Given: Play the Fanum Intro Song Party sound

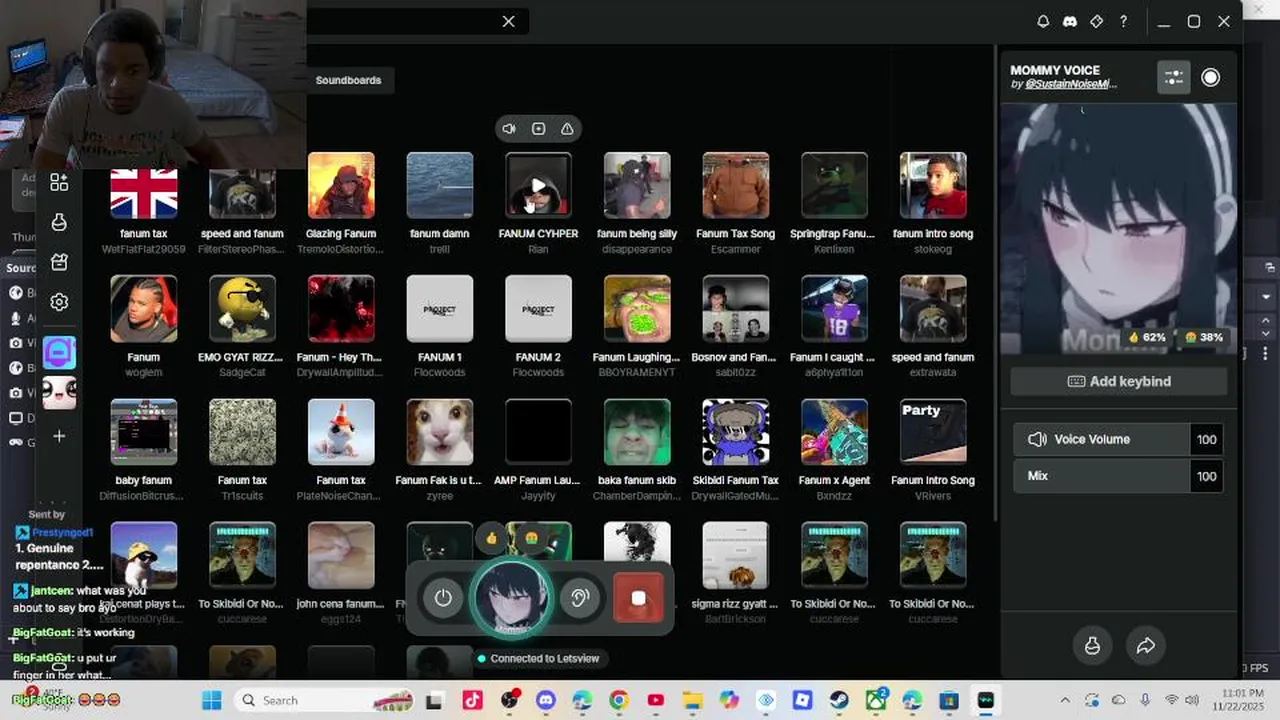Looking at the screenshot, I should pyautogui.click(x=933, y=432).
